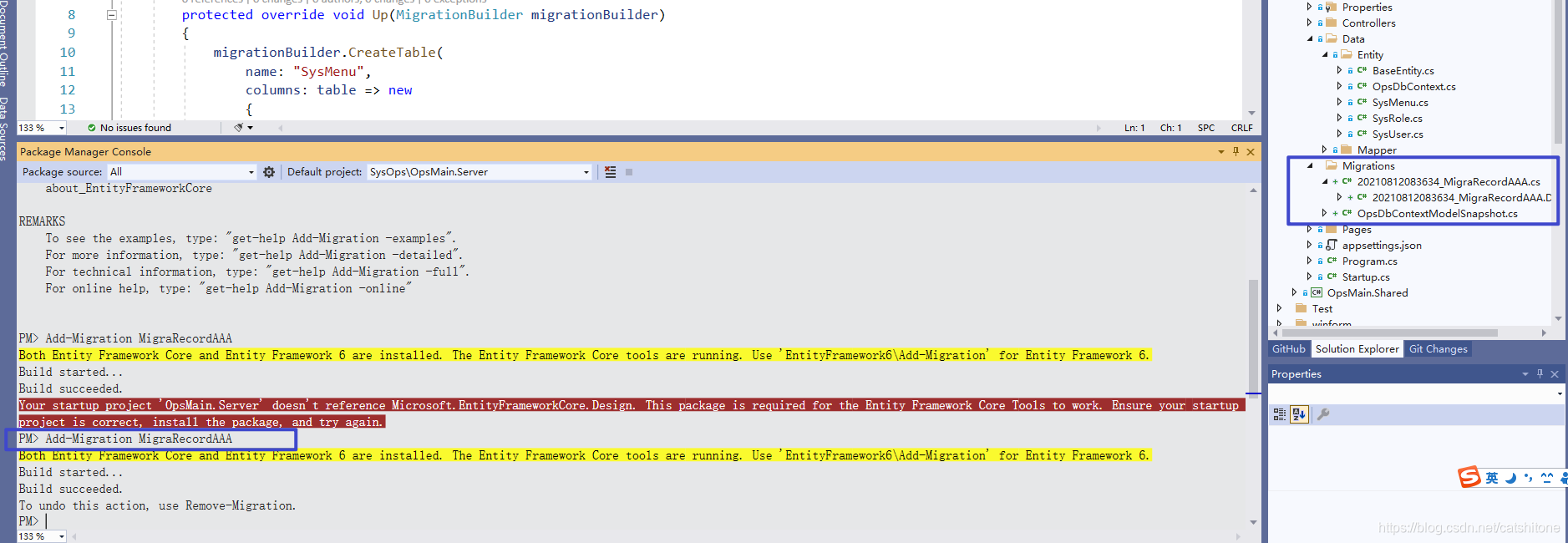Open Package Manager Console window options arrow
Viewport: 1568px width, 543px height.
pos(1221,152)
